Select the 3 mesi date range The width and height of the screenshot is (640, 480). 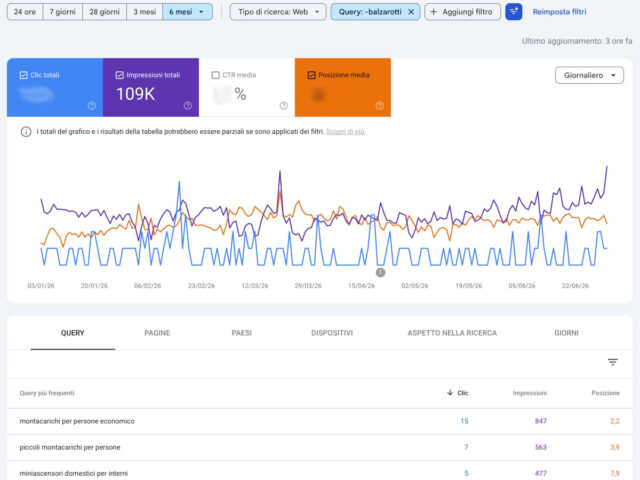(x=144, y=12)
